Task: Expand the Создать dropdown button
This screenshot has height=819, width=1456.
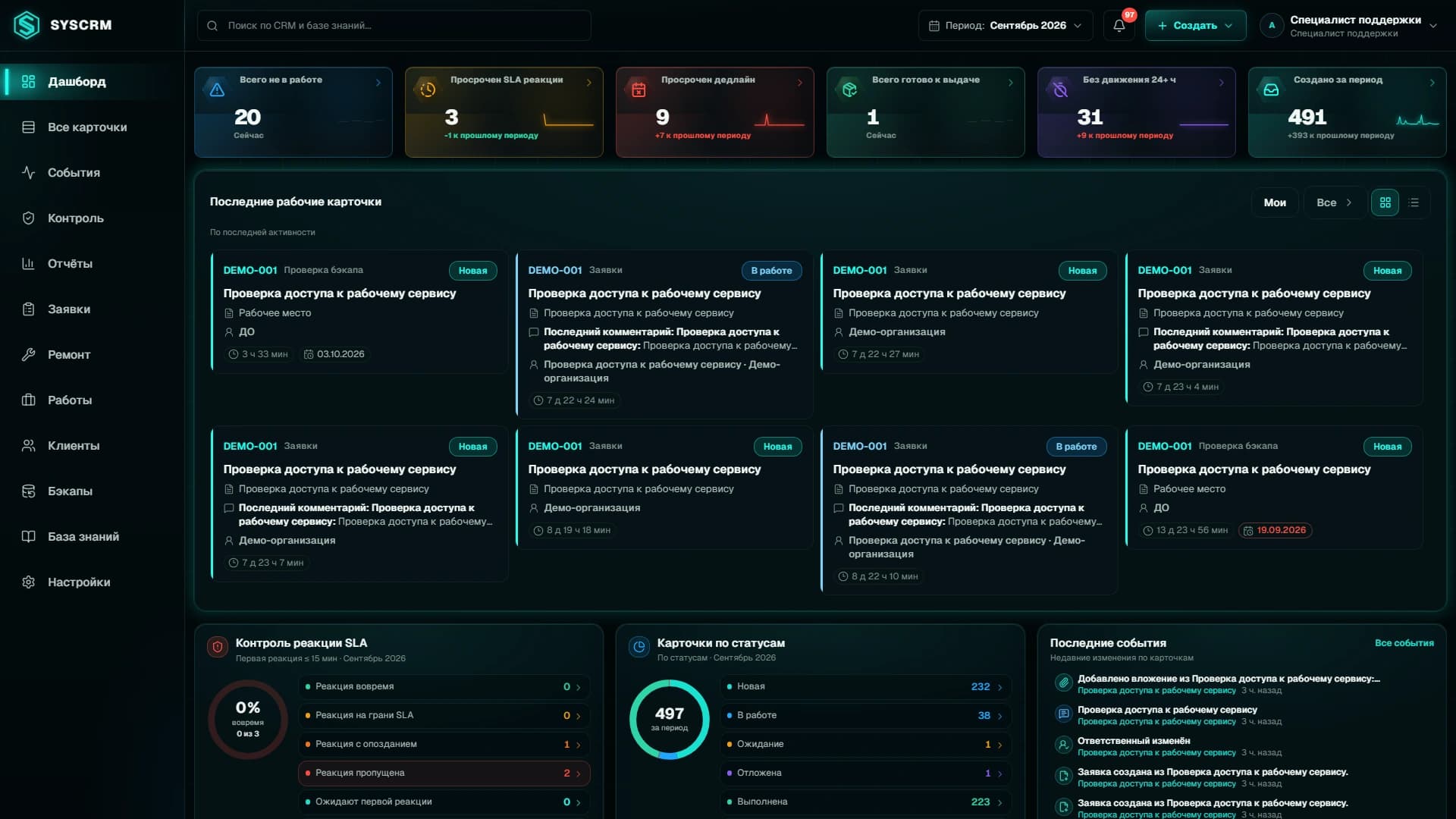Action: coord(1195,26)
